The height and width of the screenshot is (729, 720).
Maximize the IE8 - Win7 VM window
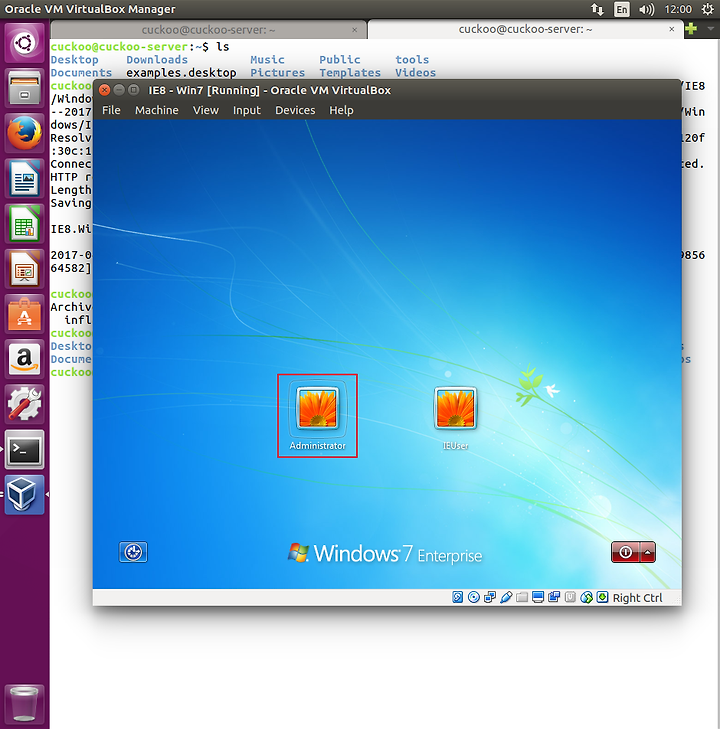(x=134, y=90)
